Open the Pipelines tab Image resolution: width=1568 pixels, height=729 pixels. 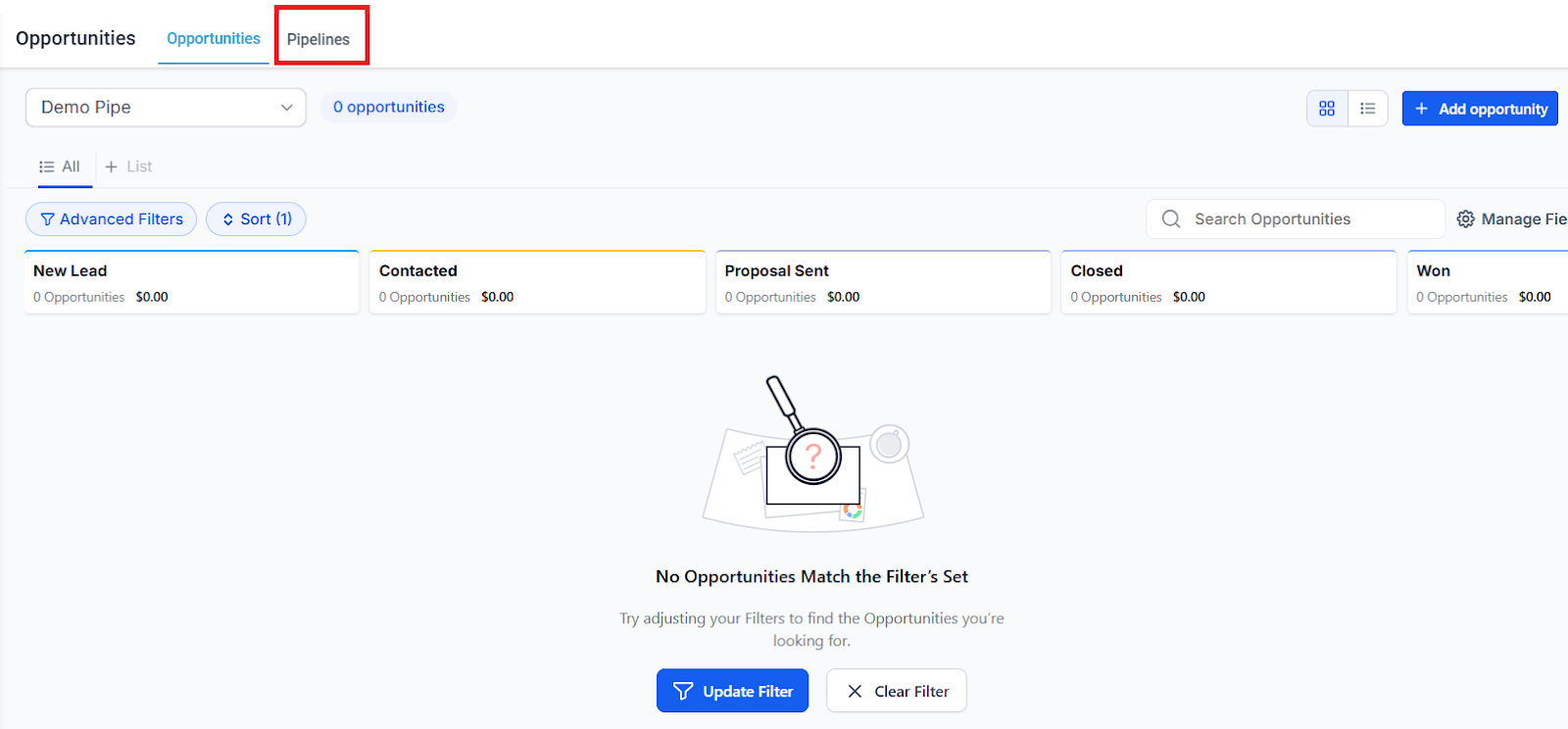coord(318,39)
